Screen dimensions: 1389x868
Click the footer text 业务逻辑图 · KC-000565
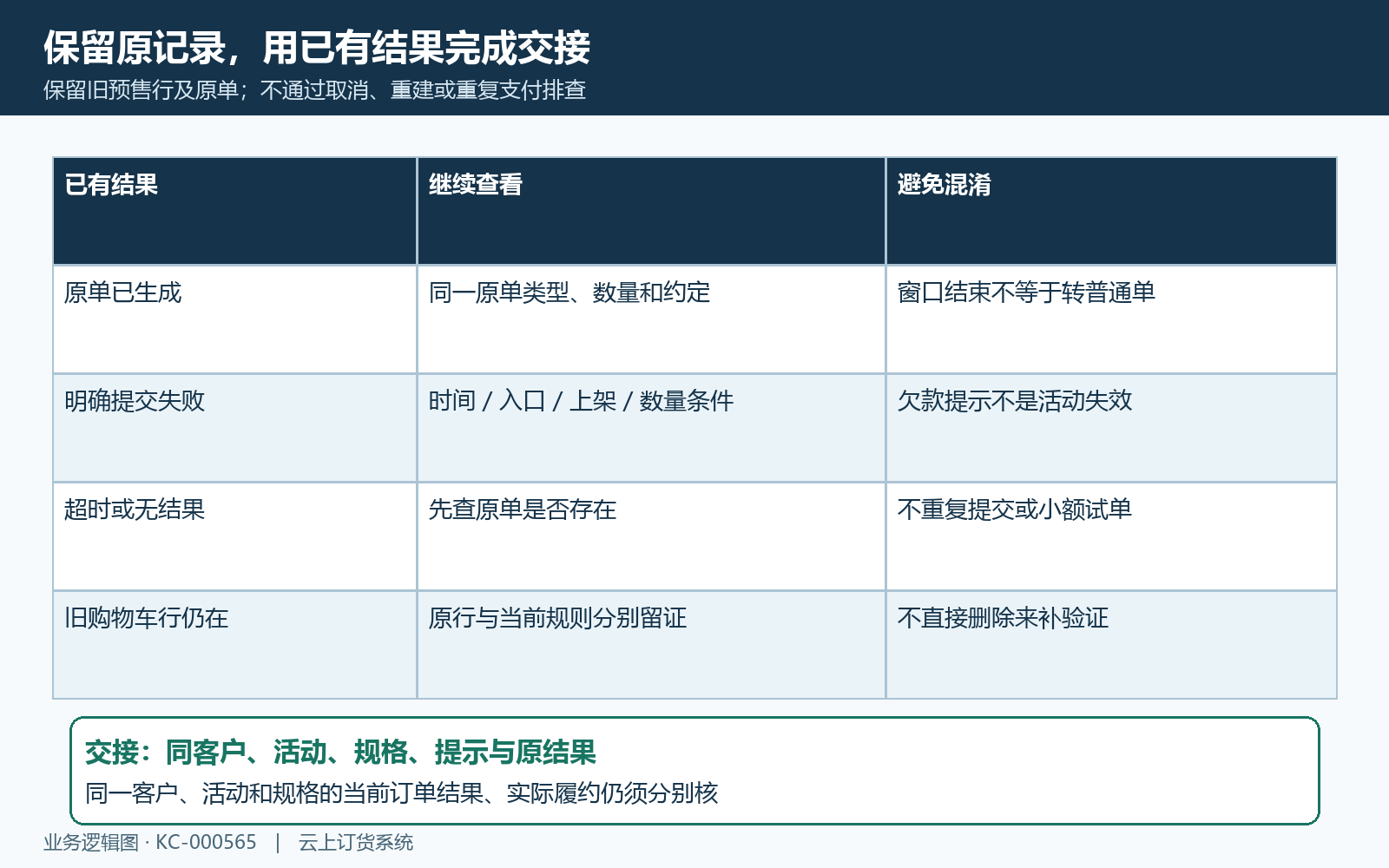tap(150, 842)
